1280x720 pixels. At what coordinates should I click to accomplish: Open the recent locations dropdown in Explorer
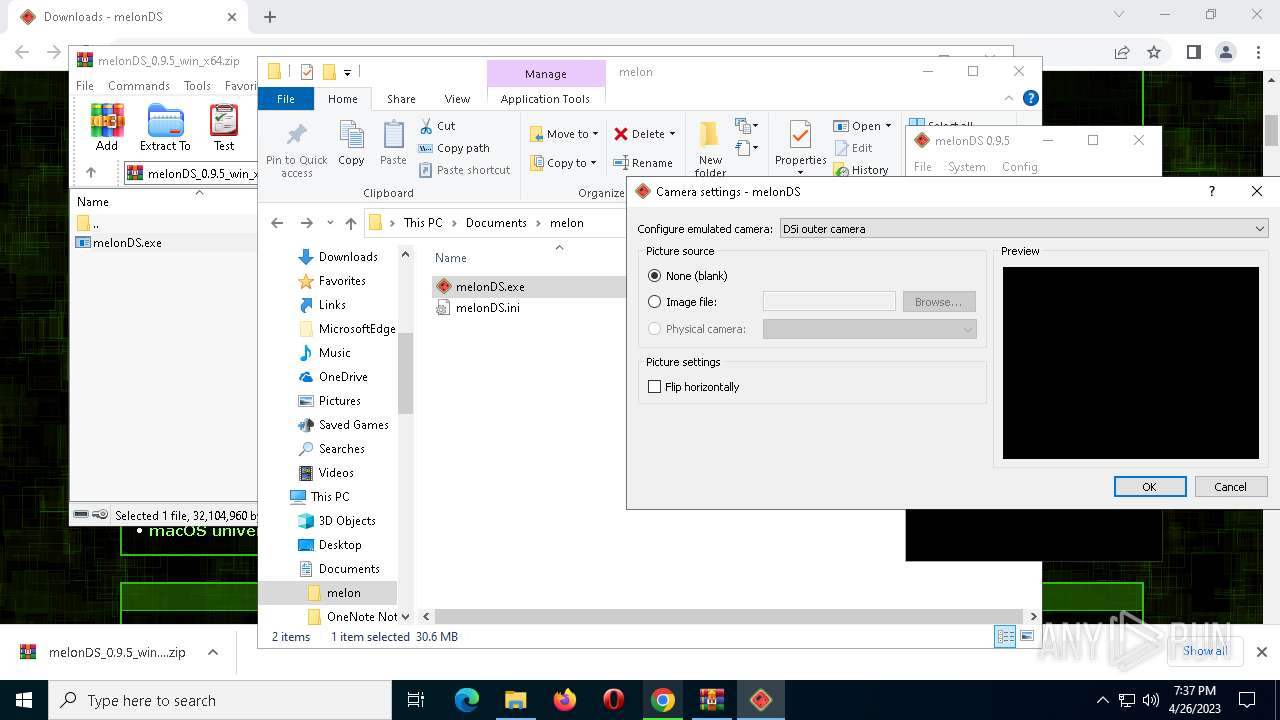tap(330, 223)
